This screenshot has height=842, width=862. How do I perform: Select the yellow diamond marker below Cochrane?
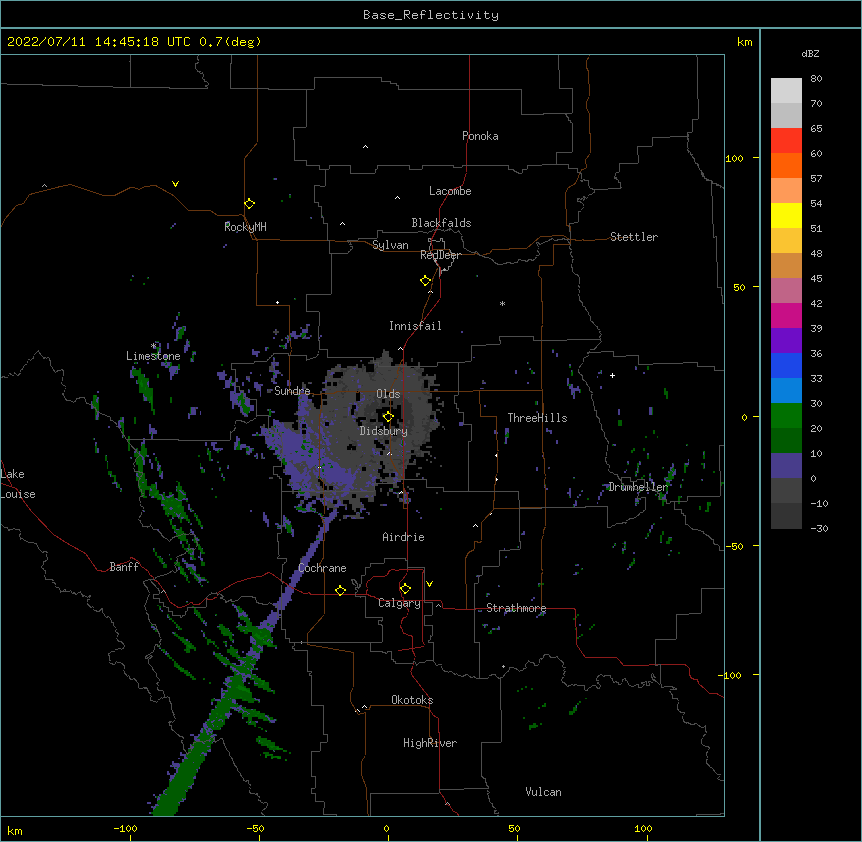(x=340, y=590)
